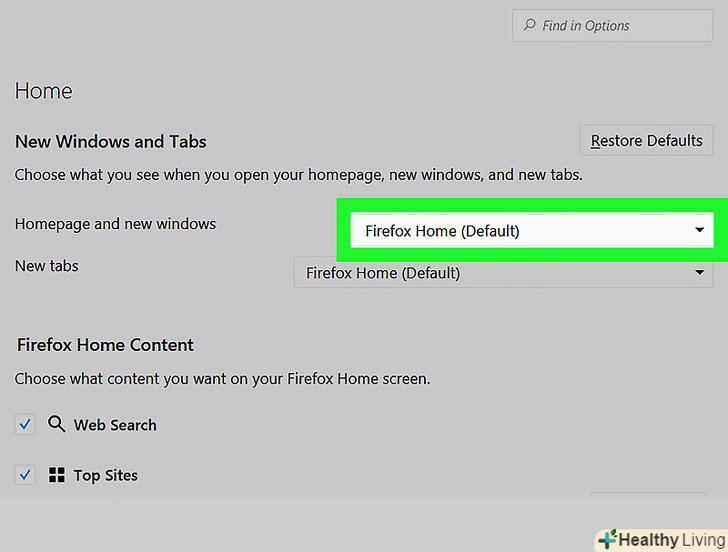The width and height of the screenshot is (728, 552).
Task: Click the "New tabs" label
Action: tap(46, 266)
